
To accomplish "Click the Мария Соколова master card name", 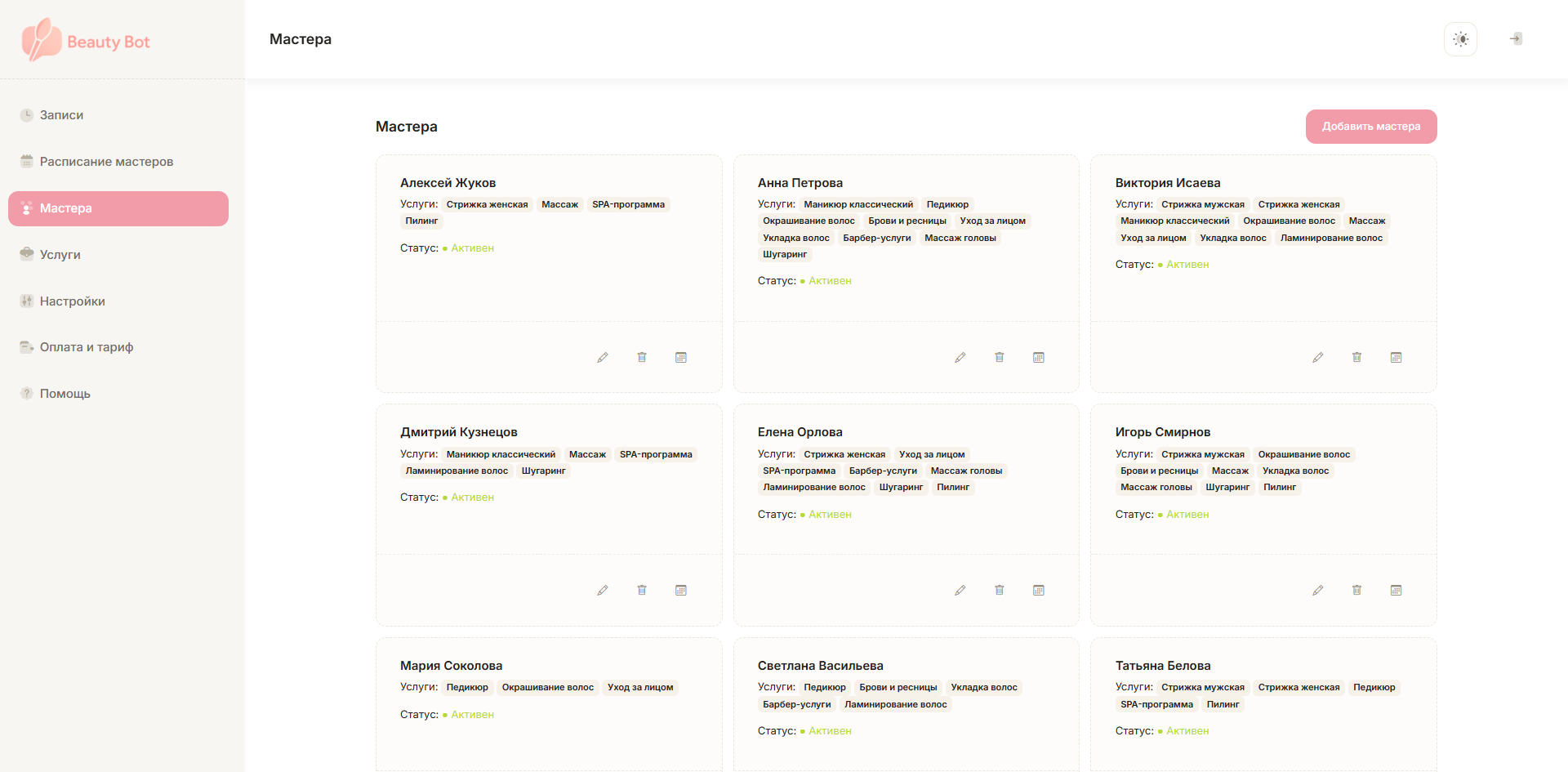I will coord(451,666).
